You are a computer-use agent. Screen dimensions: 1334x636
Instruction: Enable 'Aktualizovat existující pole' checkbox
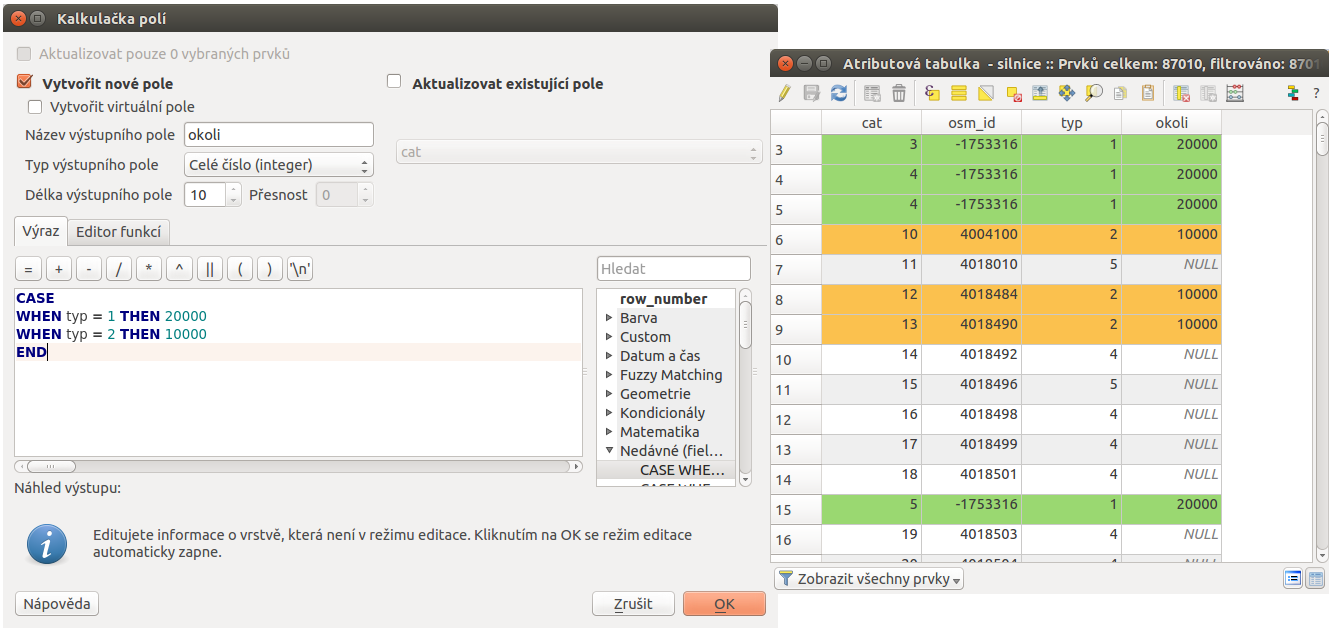(394, 83)
